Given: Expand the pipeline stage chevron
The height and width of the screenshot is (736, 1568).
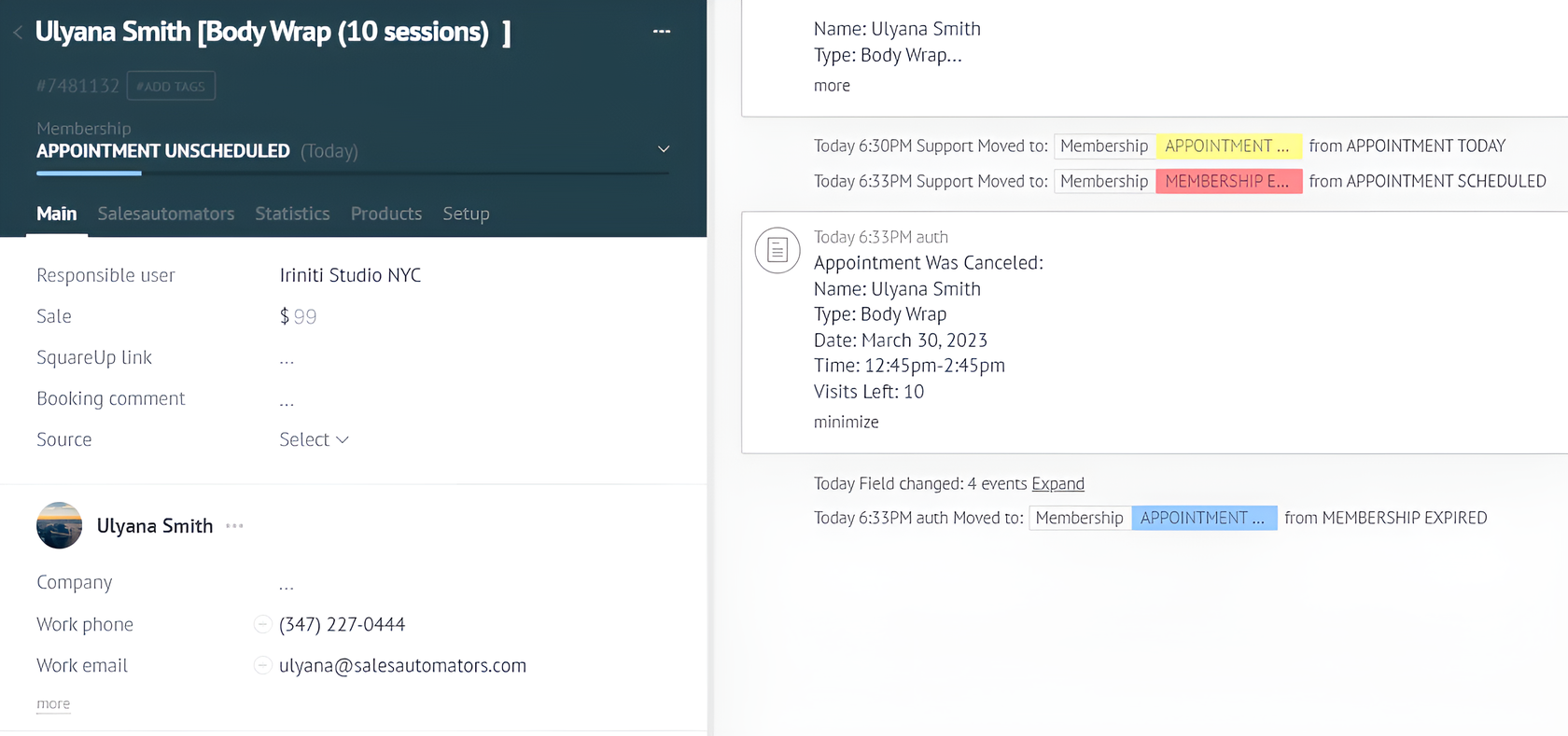Looking at the screenshot, I should point(664,149).
